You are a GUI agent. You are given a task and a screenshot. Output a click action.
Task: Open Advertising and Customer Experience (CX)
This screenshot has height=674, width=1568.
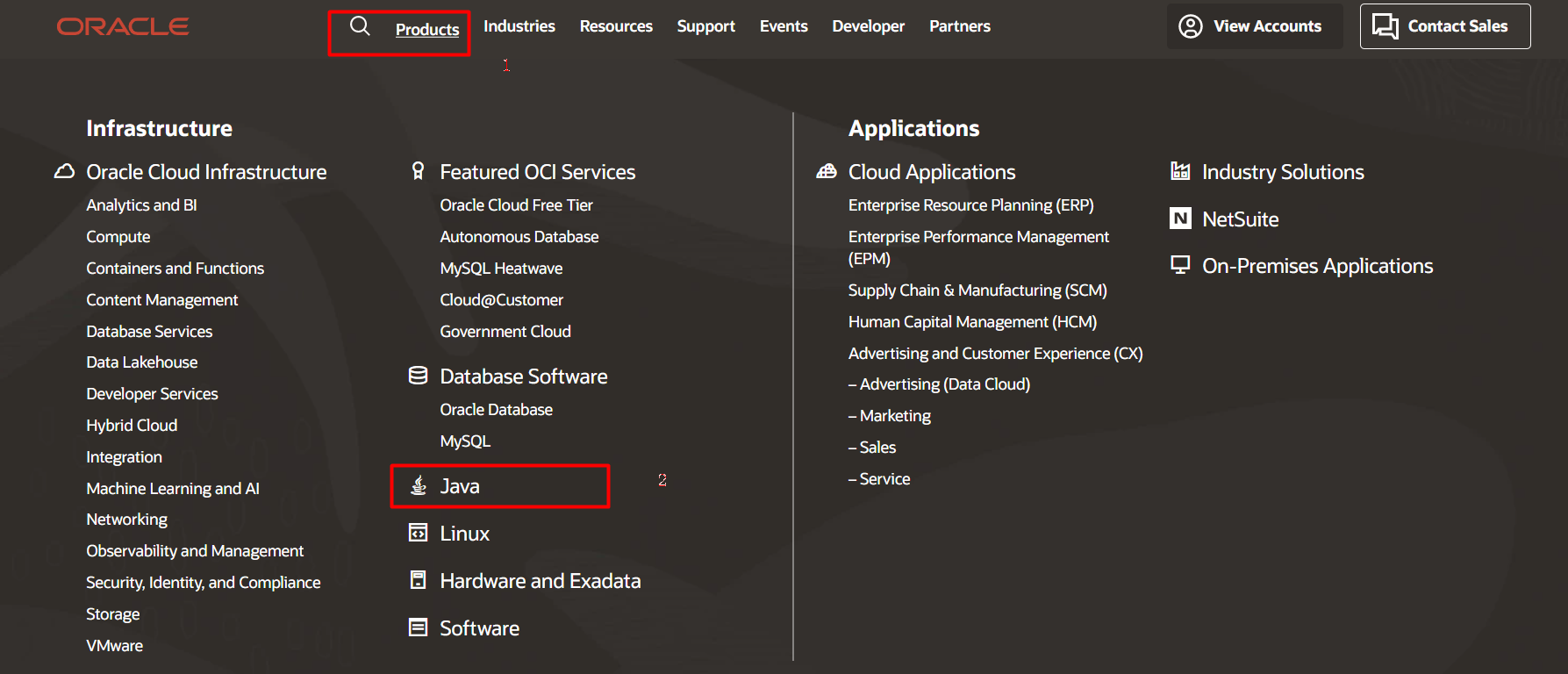pyautogui.click(x=996, y=354)
